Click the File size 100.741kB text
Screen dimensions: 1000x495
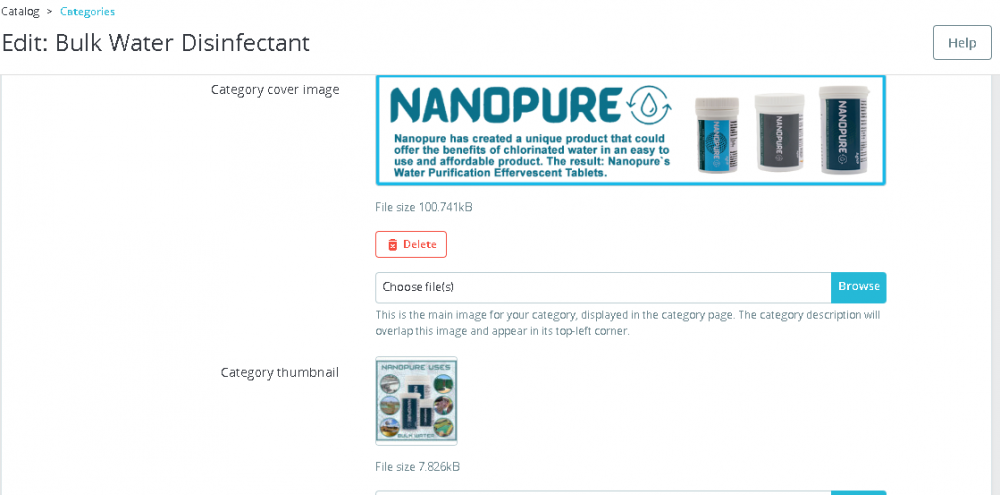(423, 207)
